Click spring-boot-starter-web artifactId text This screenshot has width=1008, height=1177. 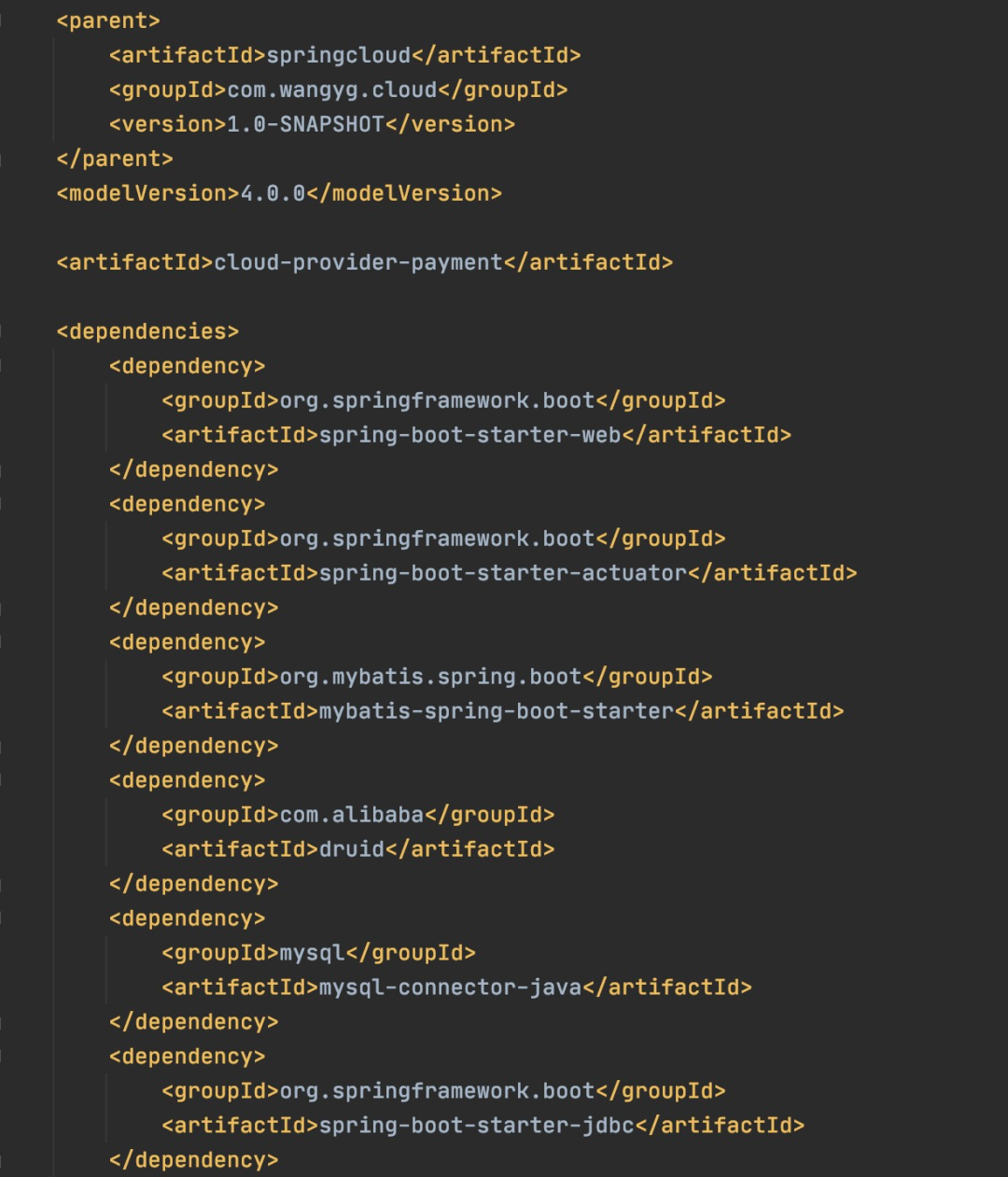470,435
